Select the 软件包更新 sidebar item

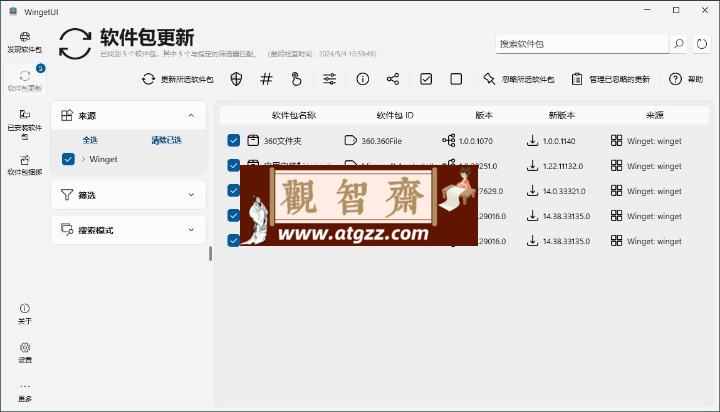pos(25,79)
